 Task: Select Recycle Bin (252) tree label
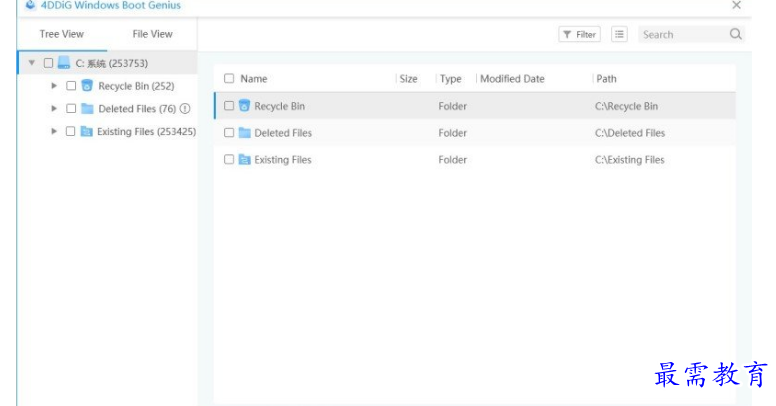pos(136,86)
